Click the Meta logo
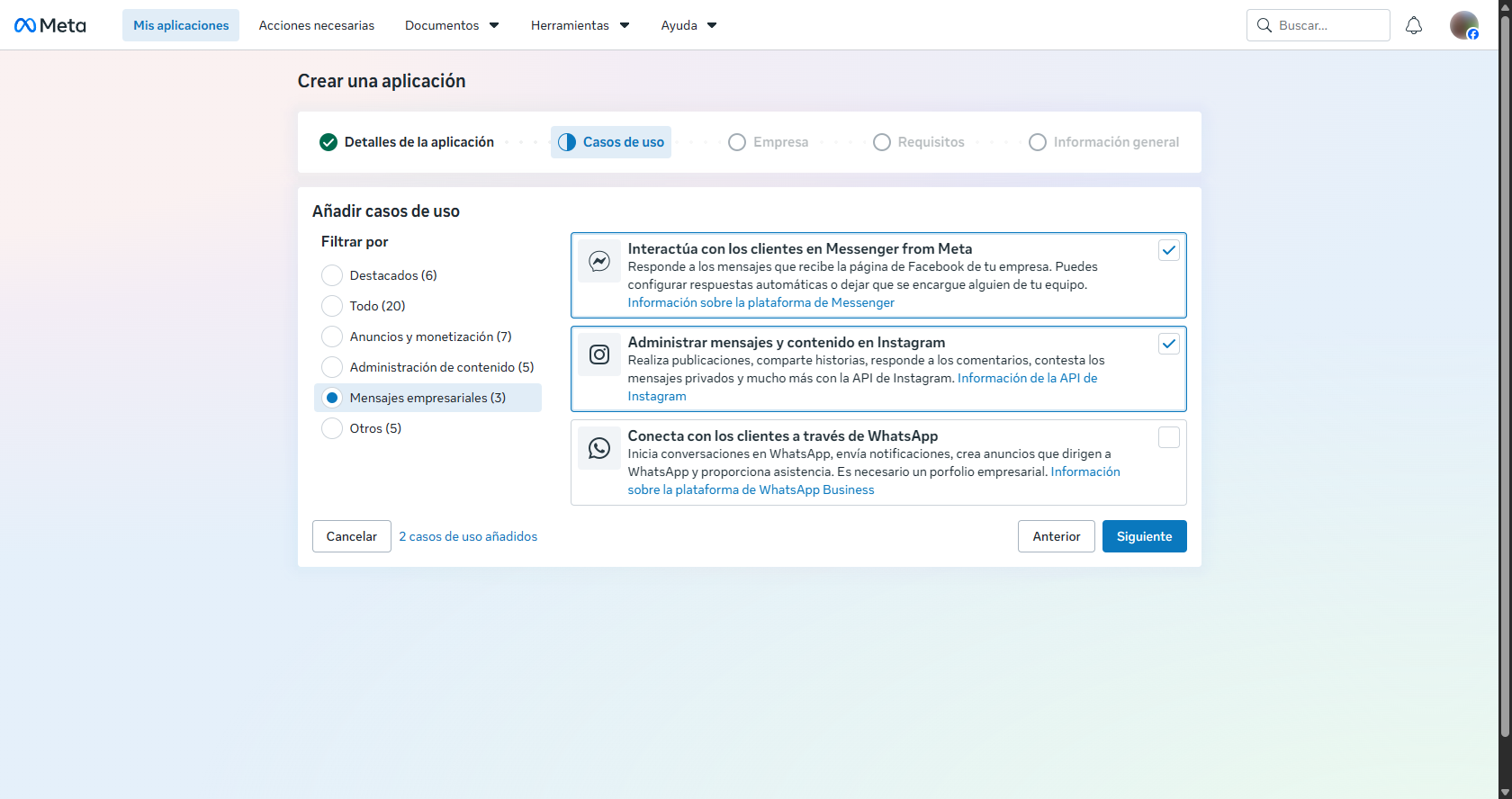The height and width of the screenshot is (799, 1512). pos(50,25)
